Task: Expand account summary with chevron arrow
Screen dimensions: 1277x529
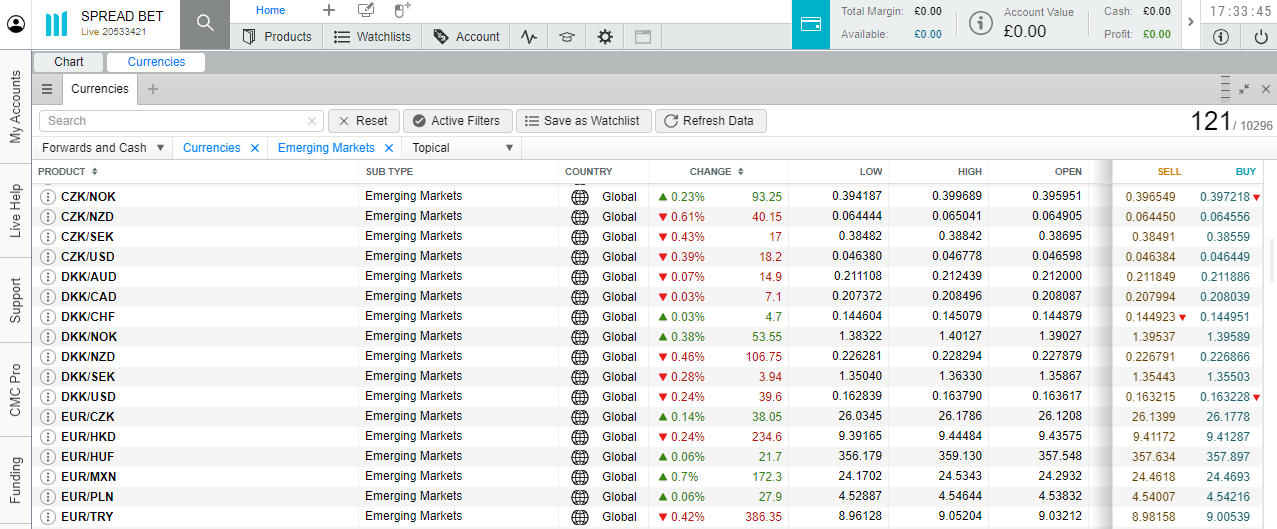Action: [1190, 22]
